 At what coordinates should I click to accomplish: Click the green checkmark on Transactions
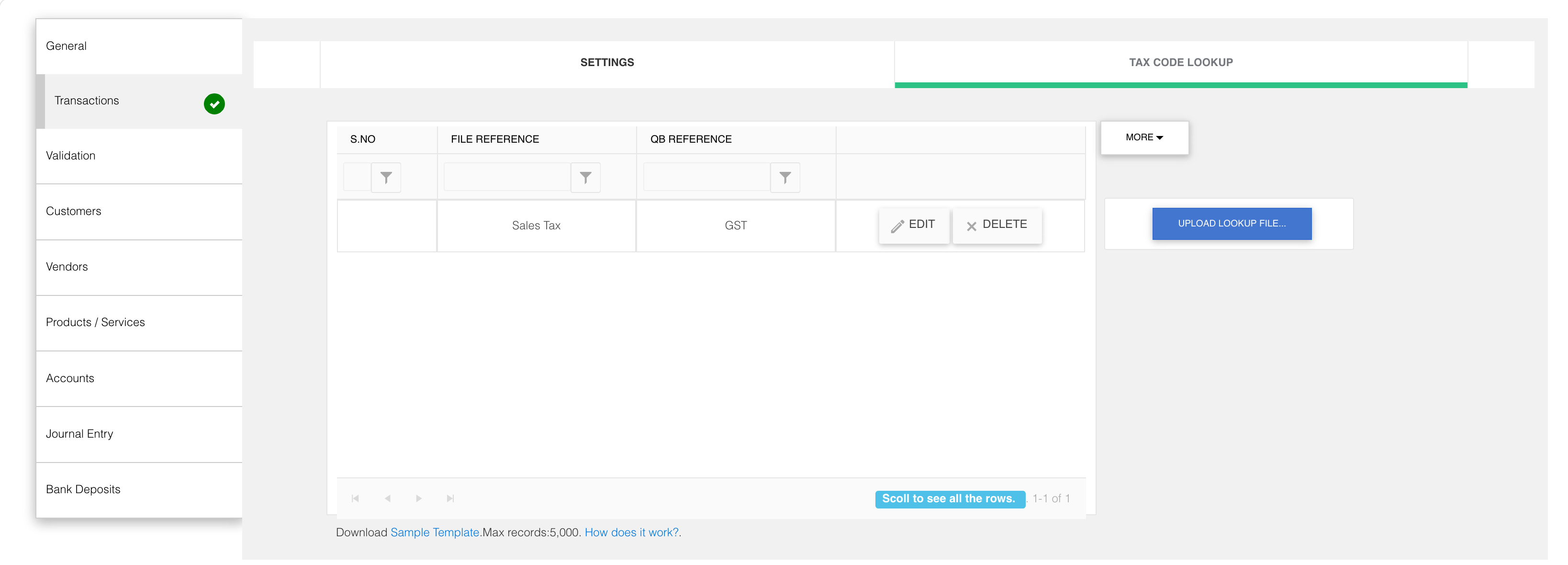(214, 104)
